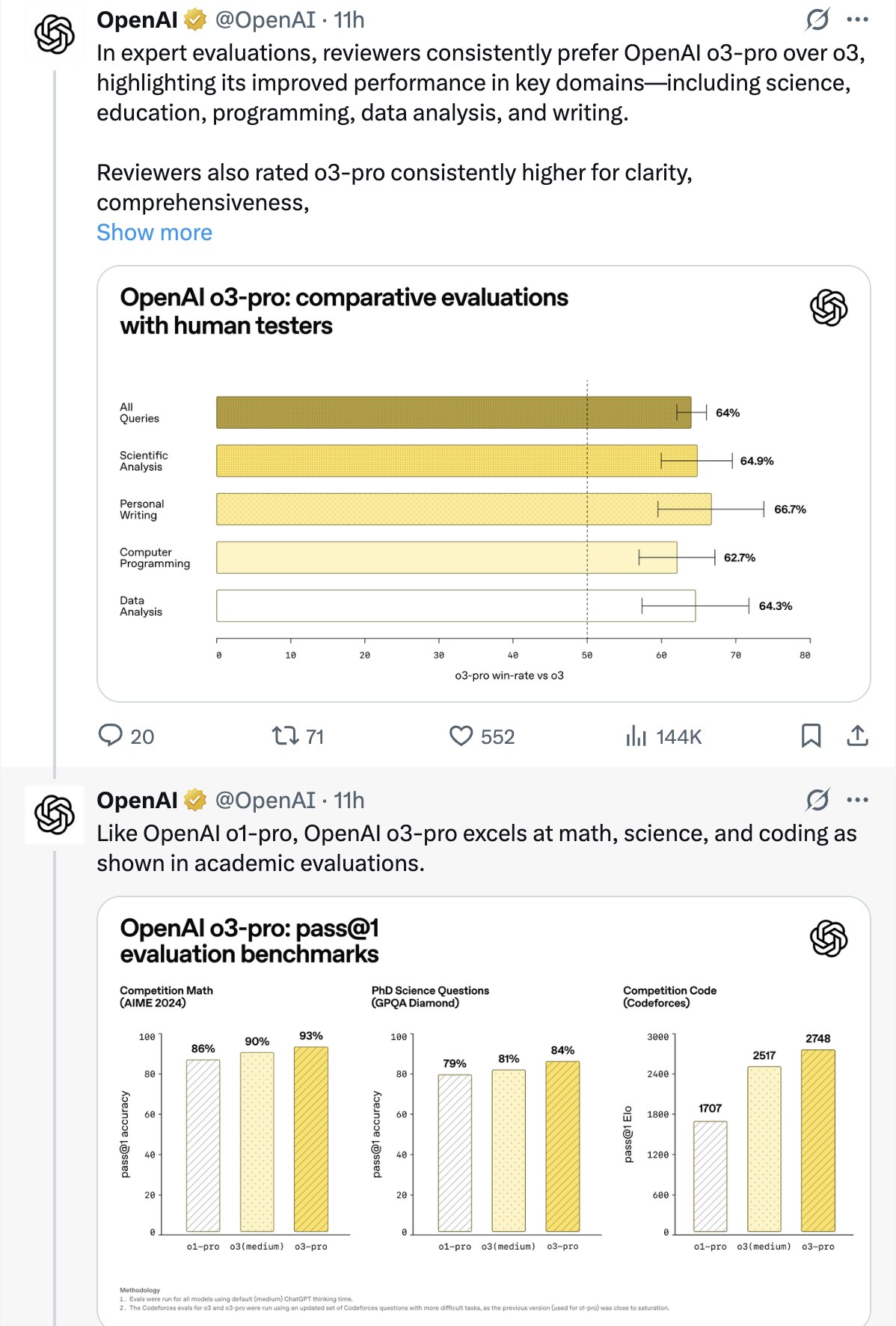This screenshot has width=896, height=1326.
Task: Open more options on the second tweet
Action: tap(857, 800)
